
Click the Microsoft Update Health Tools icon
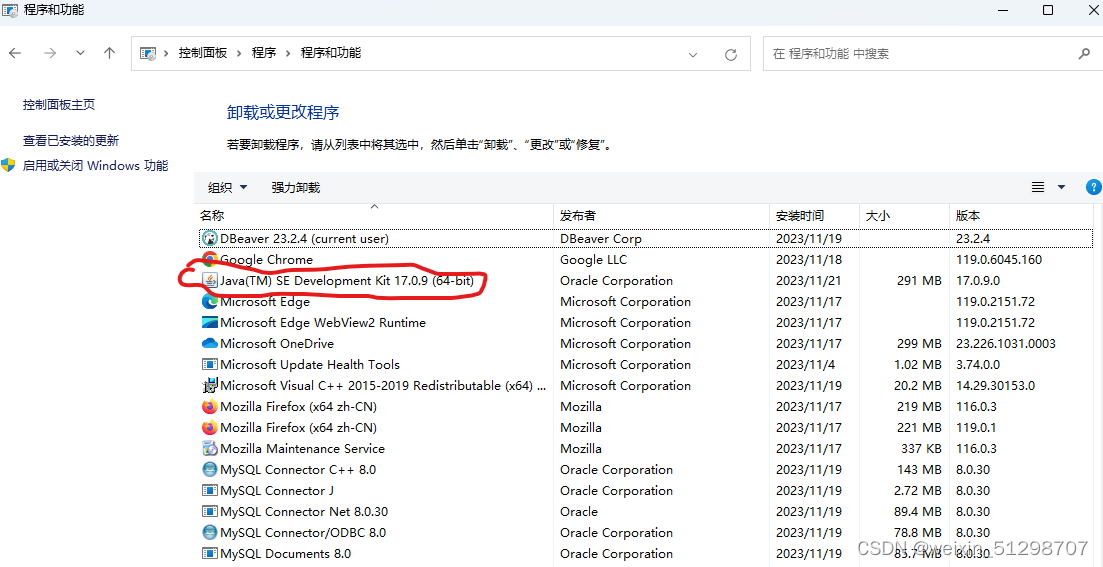click(x=210, y=364)
